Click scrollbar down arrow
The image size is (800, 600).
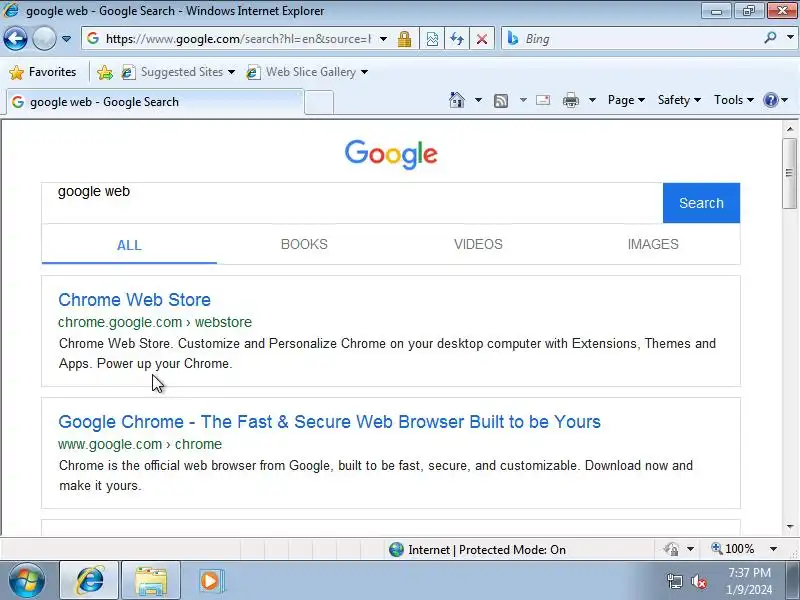(789, 527)
